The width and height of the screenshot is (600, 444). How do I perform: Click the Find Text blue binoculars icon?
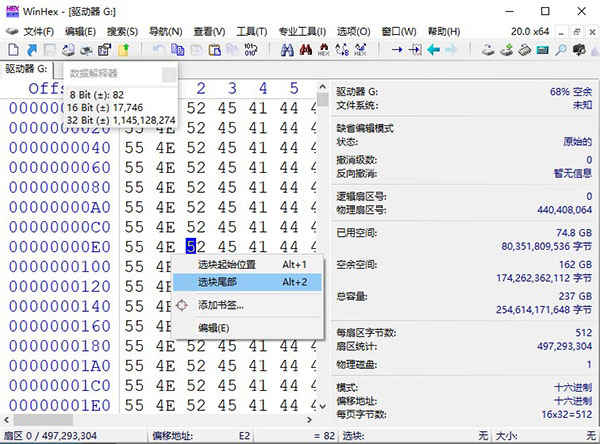287,50
